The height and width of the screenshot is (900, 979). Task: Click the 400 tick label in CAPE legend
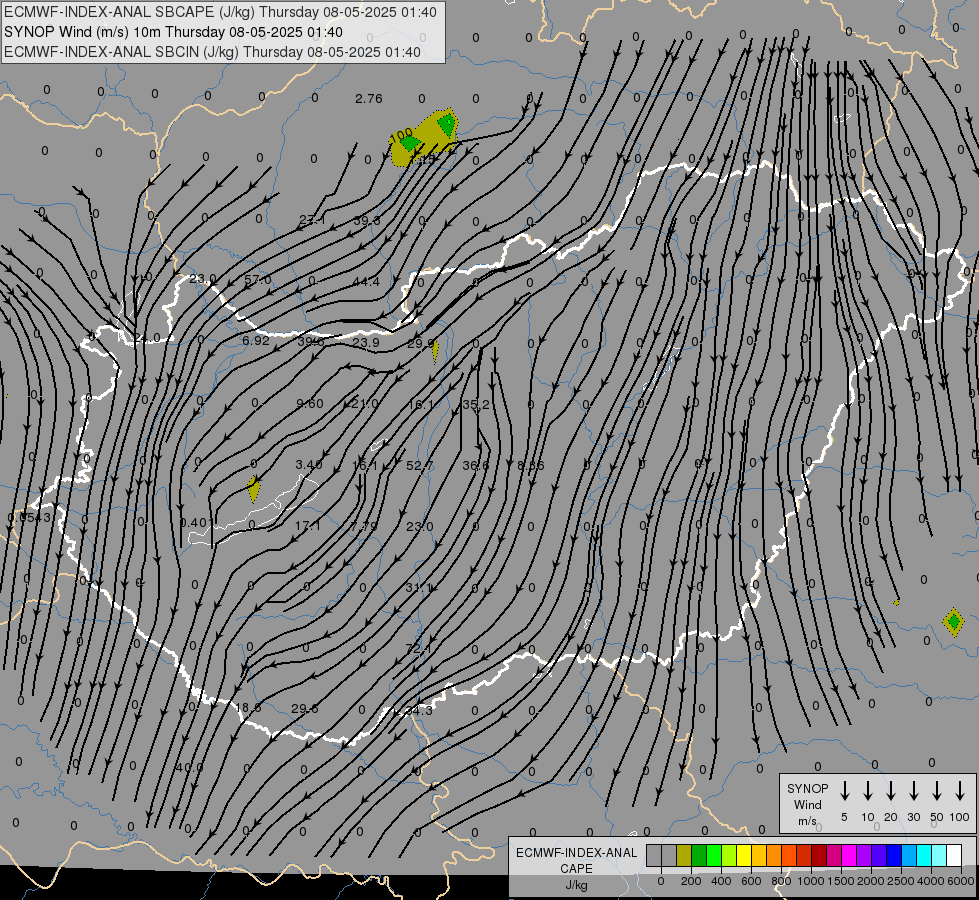721,881
